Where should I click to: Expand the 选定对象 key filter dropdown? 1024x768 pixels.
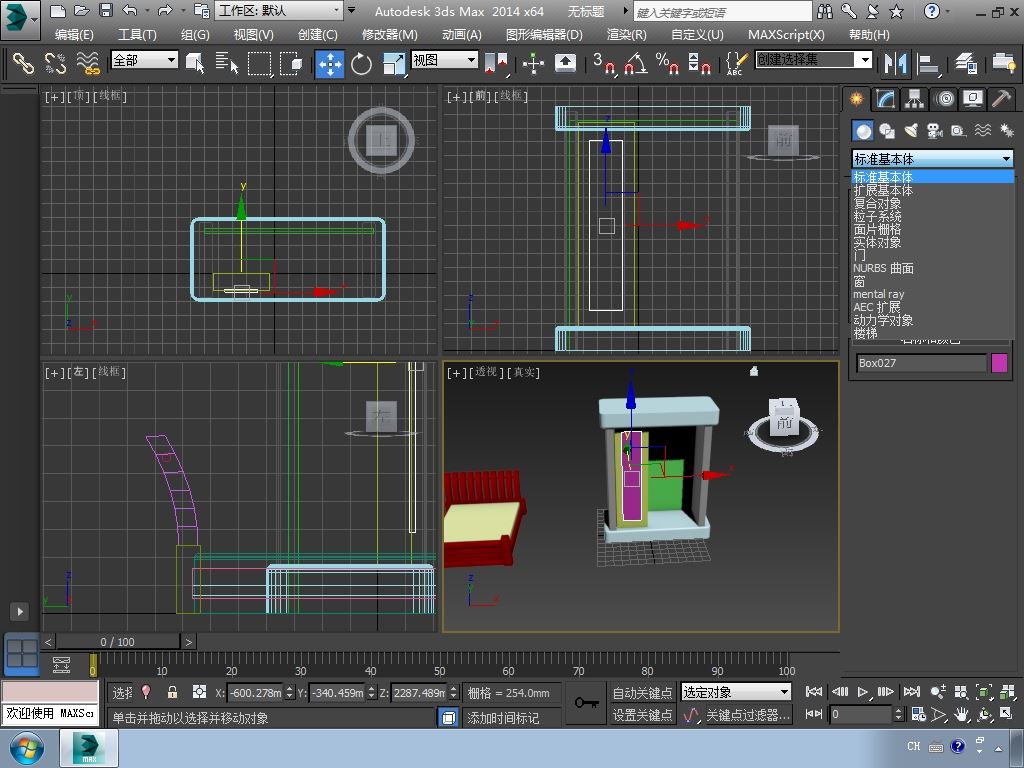pyautogui.click(x=736, y=692)
